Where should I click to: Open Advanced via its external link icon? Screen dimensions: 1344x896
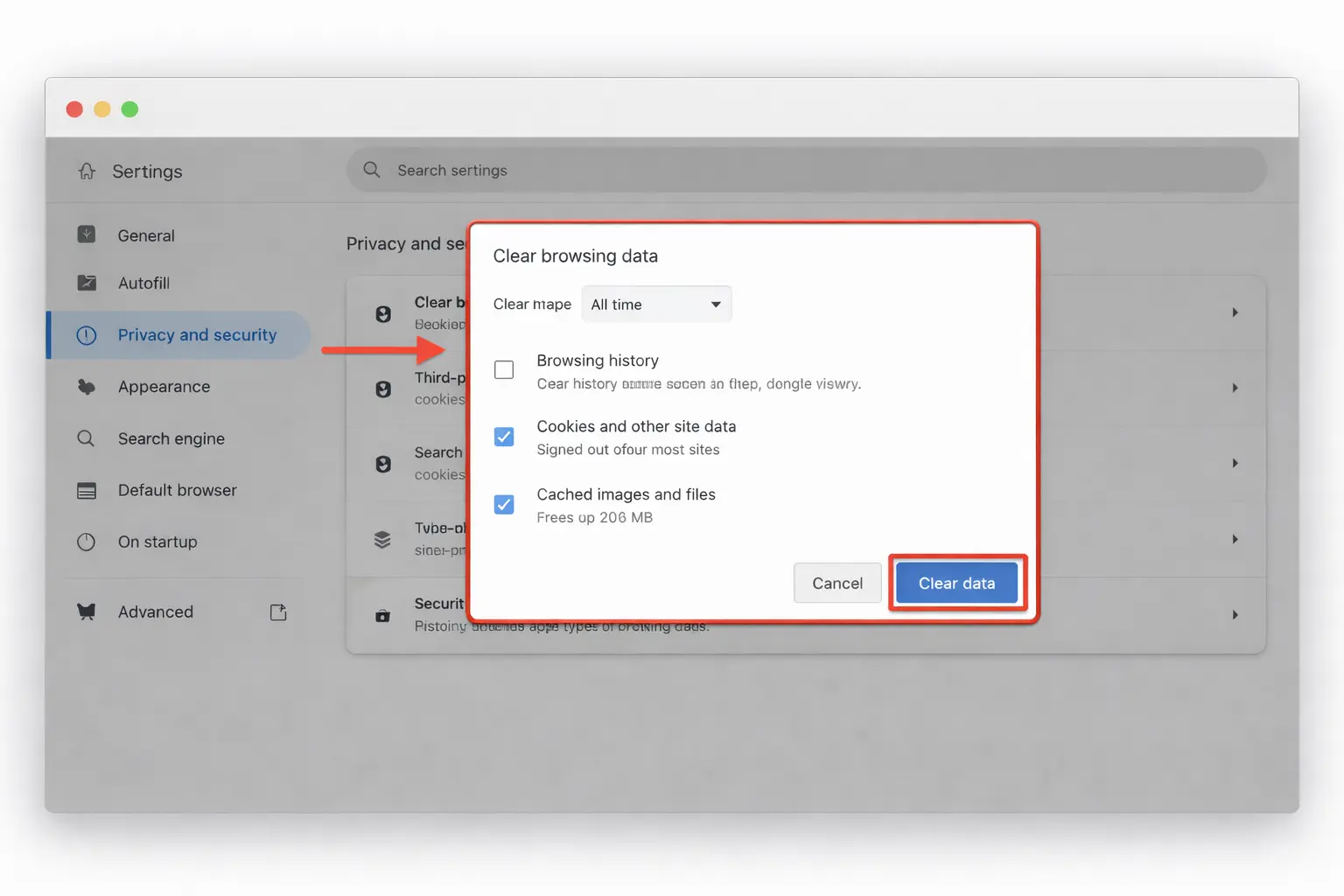click(278, 612)
